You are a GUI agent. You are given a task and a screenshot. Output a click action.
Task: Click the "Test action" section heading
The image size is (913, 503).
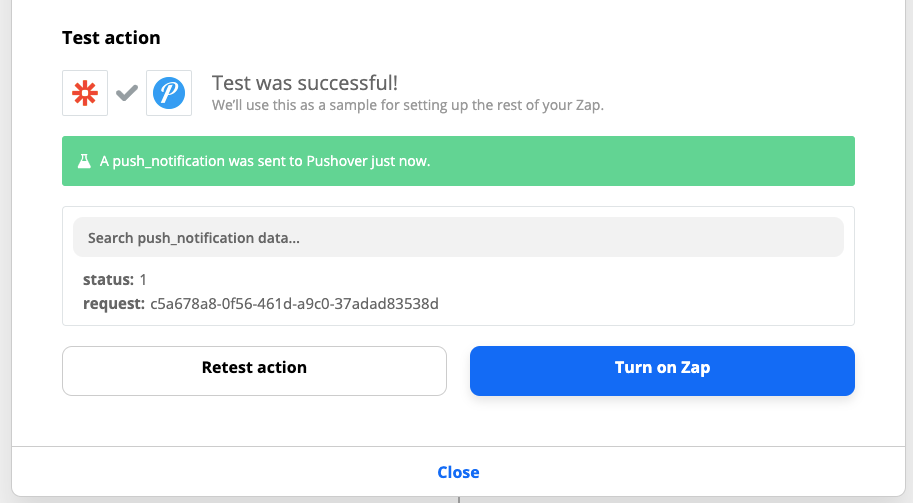[111, 38]
